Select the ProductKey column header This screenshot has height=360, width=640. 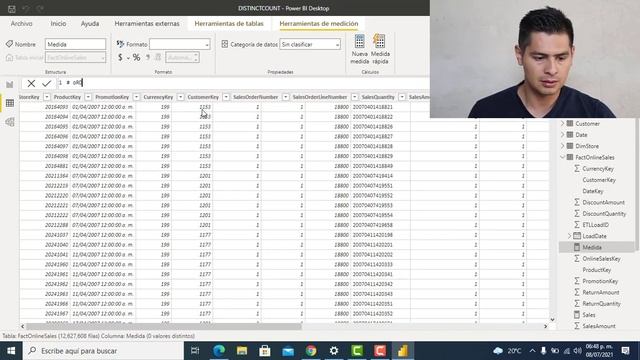[67, 97]
